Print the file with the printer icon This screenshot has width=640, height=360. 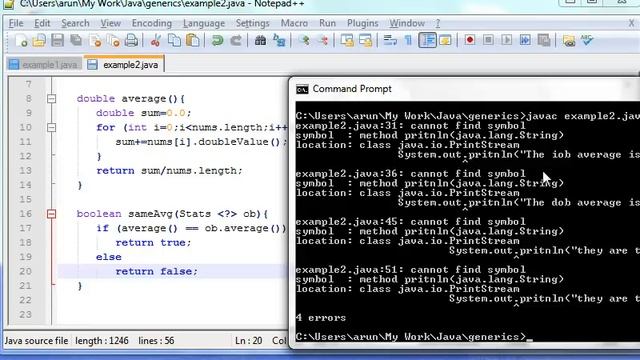point(131,40)
